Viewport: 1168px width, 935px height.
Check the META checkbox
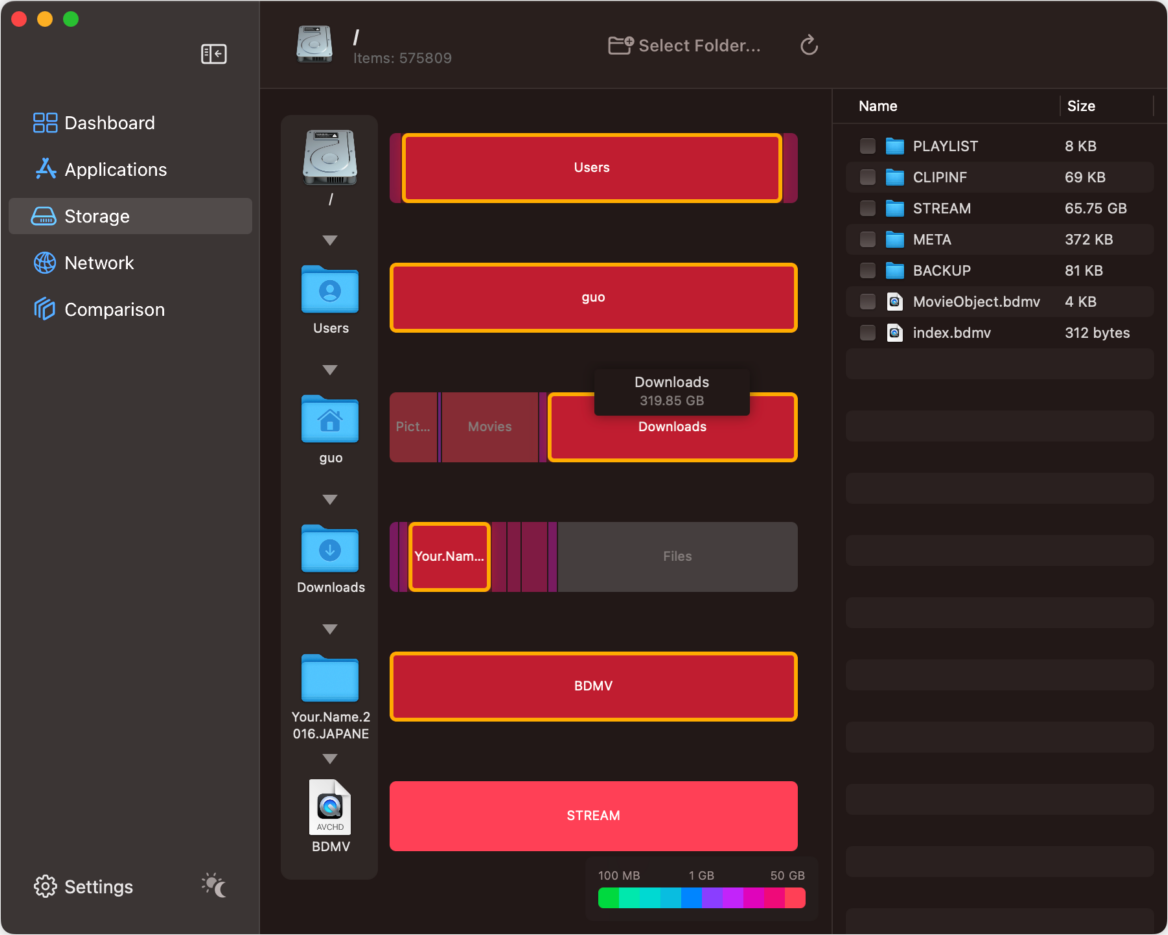click(x=867, y=240)
